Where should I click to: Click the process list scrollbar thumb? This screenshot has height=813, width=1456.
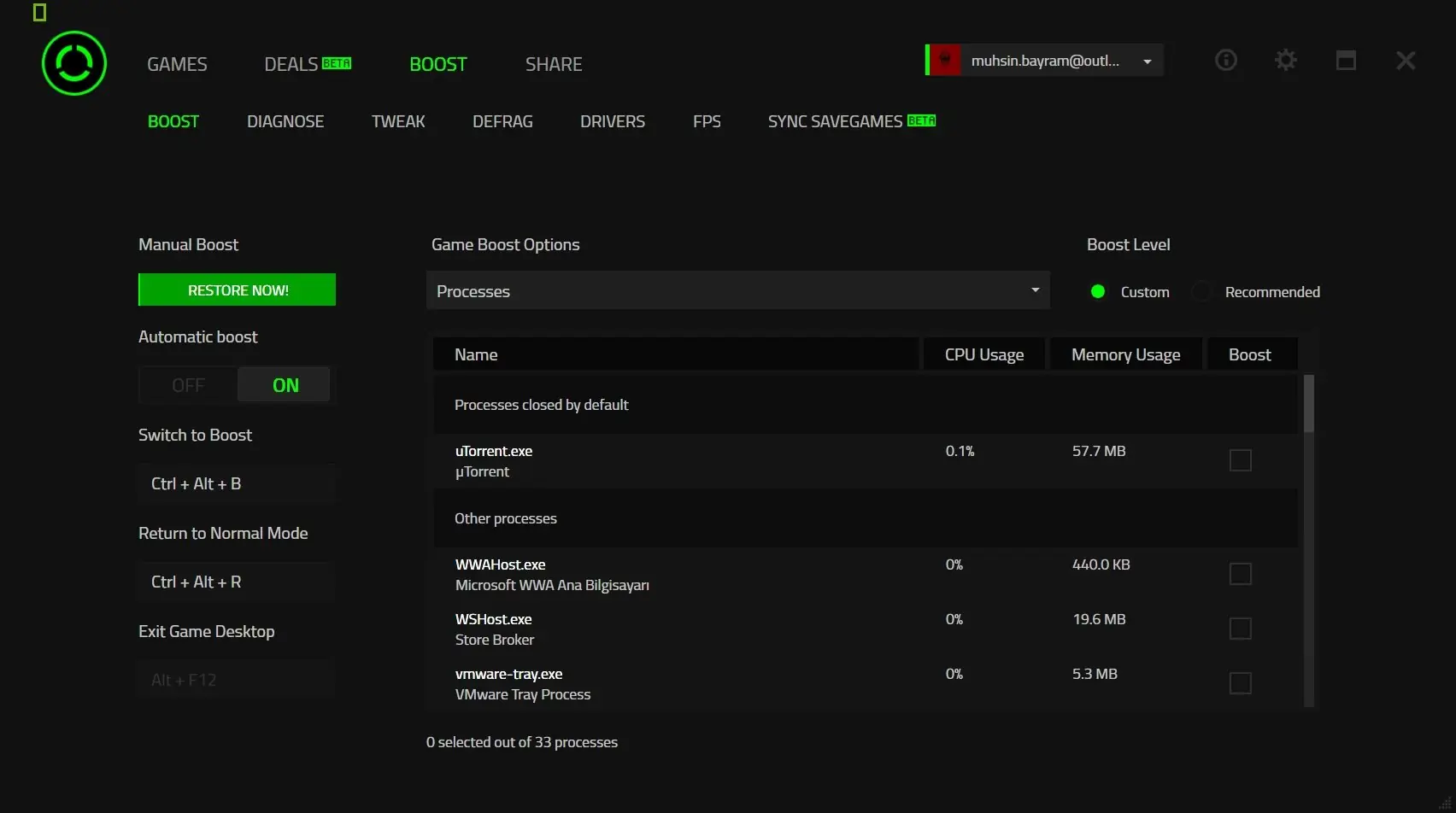[x=1309, y=403]
